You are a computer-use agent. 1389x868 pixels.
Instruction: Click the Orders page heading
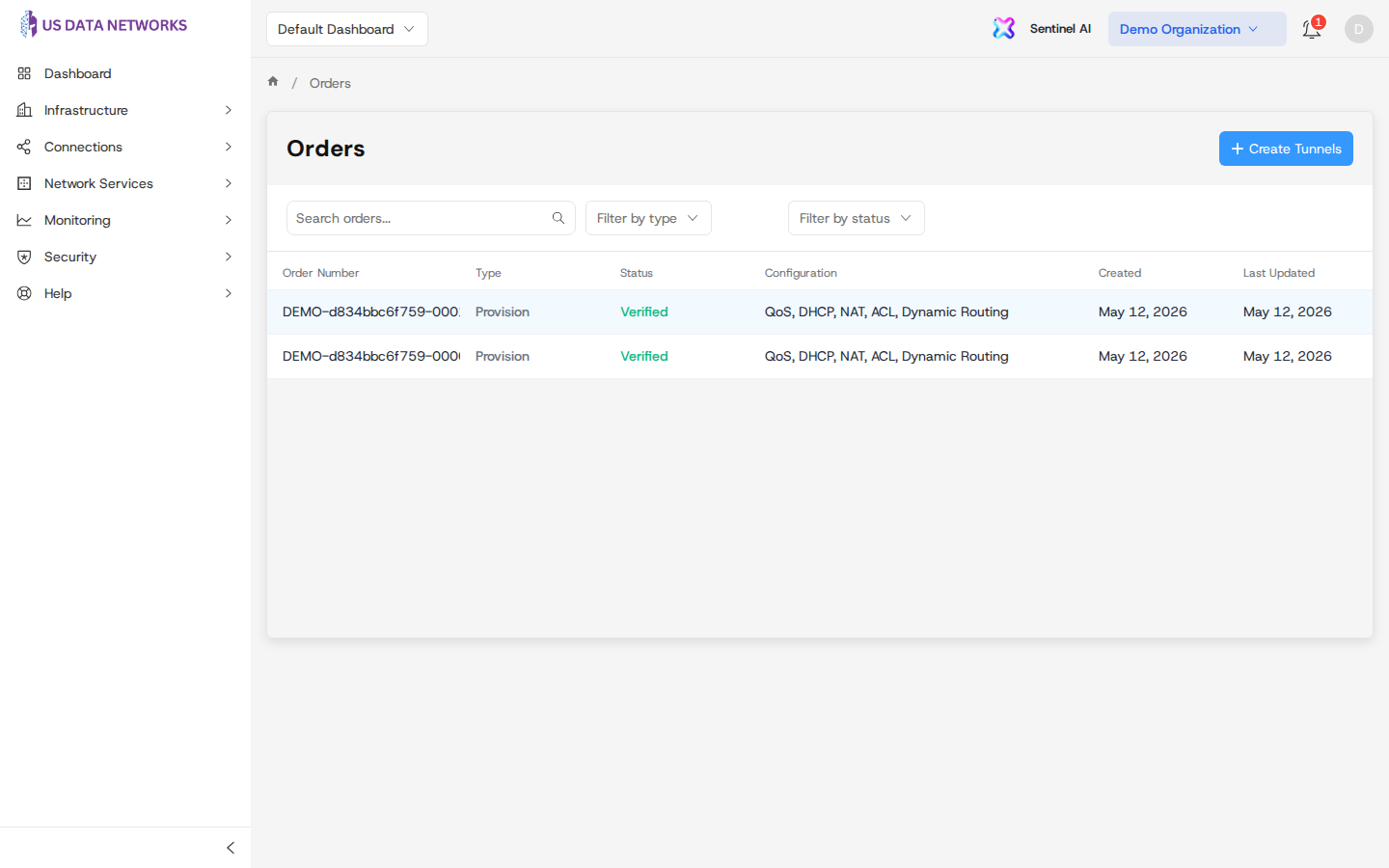tap(326, 149)
